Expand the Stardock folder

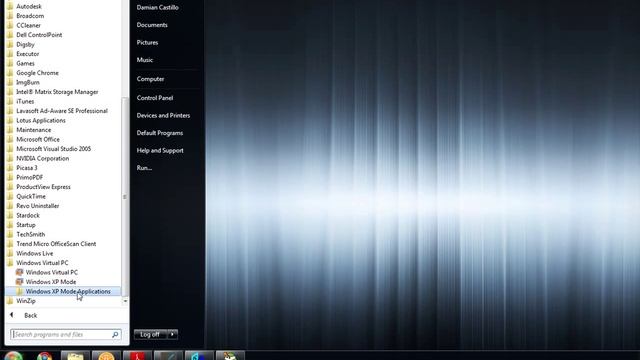pyautogui.click(x=28, y=215)
